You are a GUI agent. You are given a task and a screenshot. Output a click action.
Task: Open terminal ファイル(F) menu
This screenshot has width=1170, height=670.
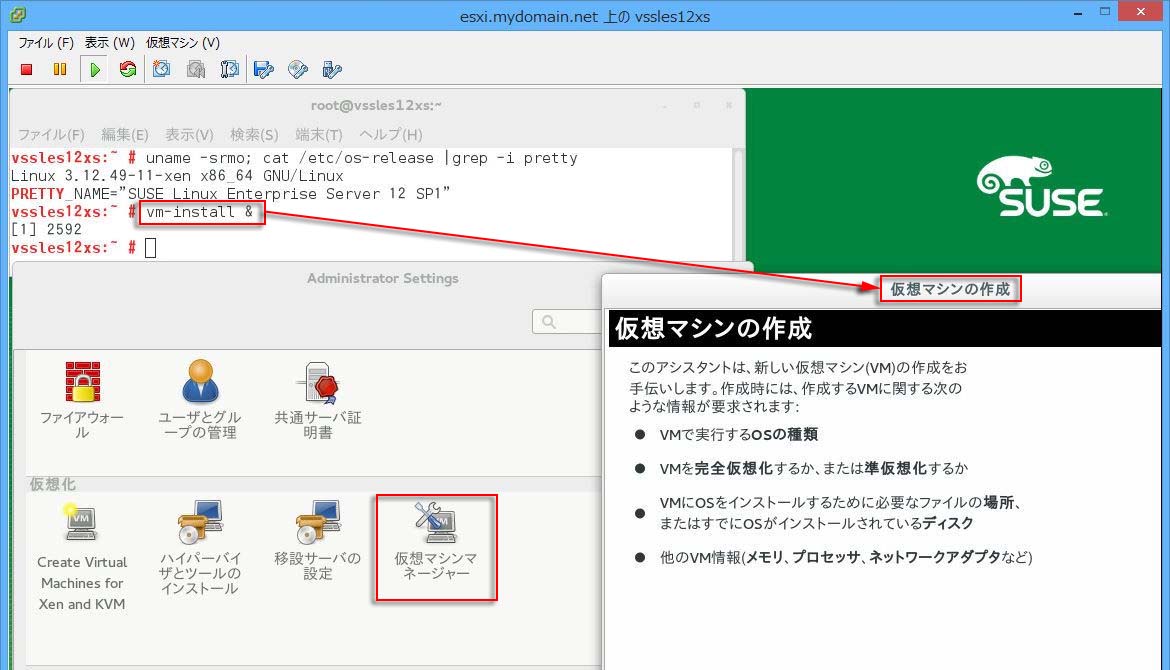point(51,134)
